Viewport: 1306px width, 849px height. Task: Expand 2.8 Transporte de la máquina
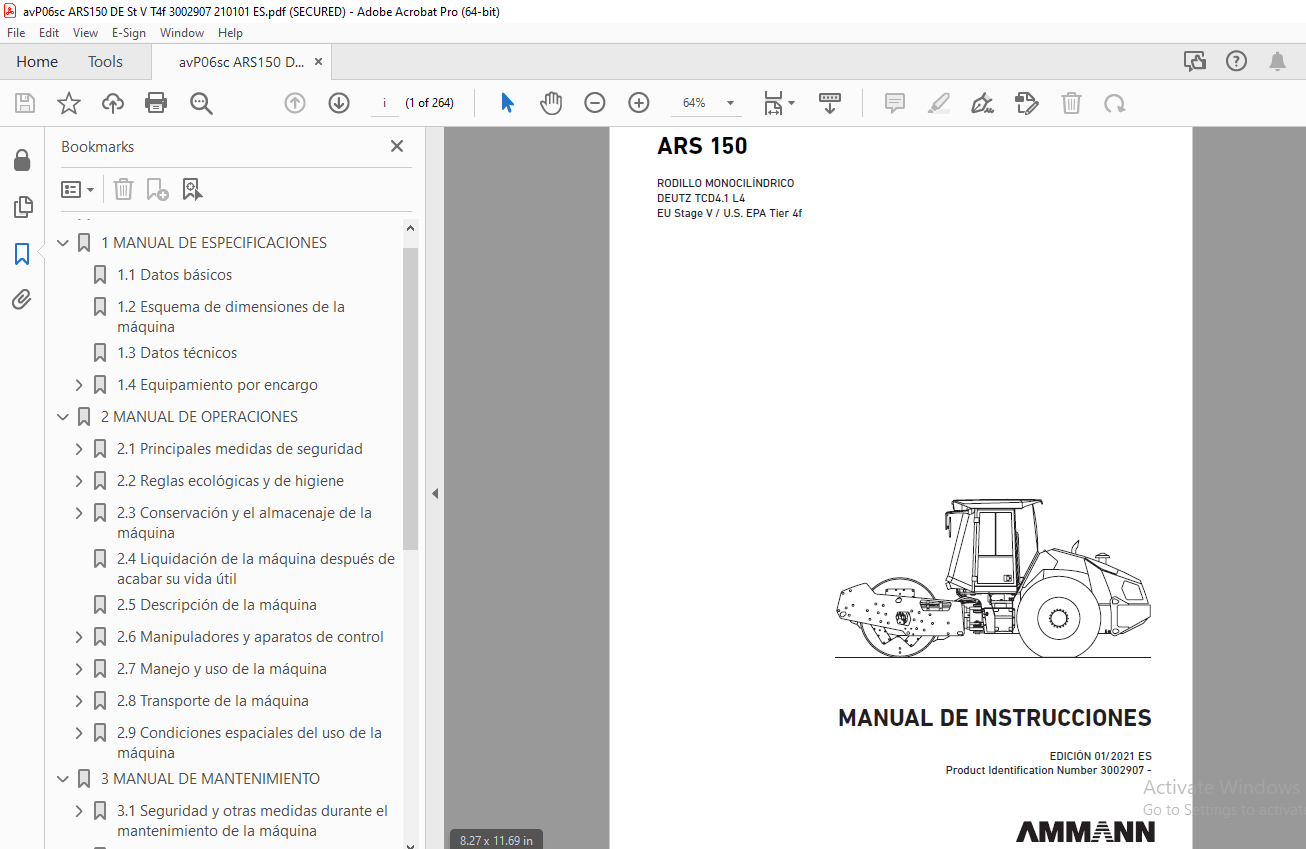click(79, 701)
